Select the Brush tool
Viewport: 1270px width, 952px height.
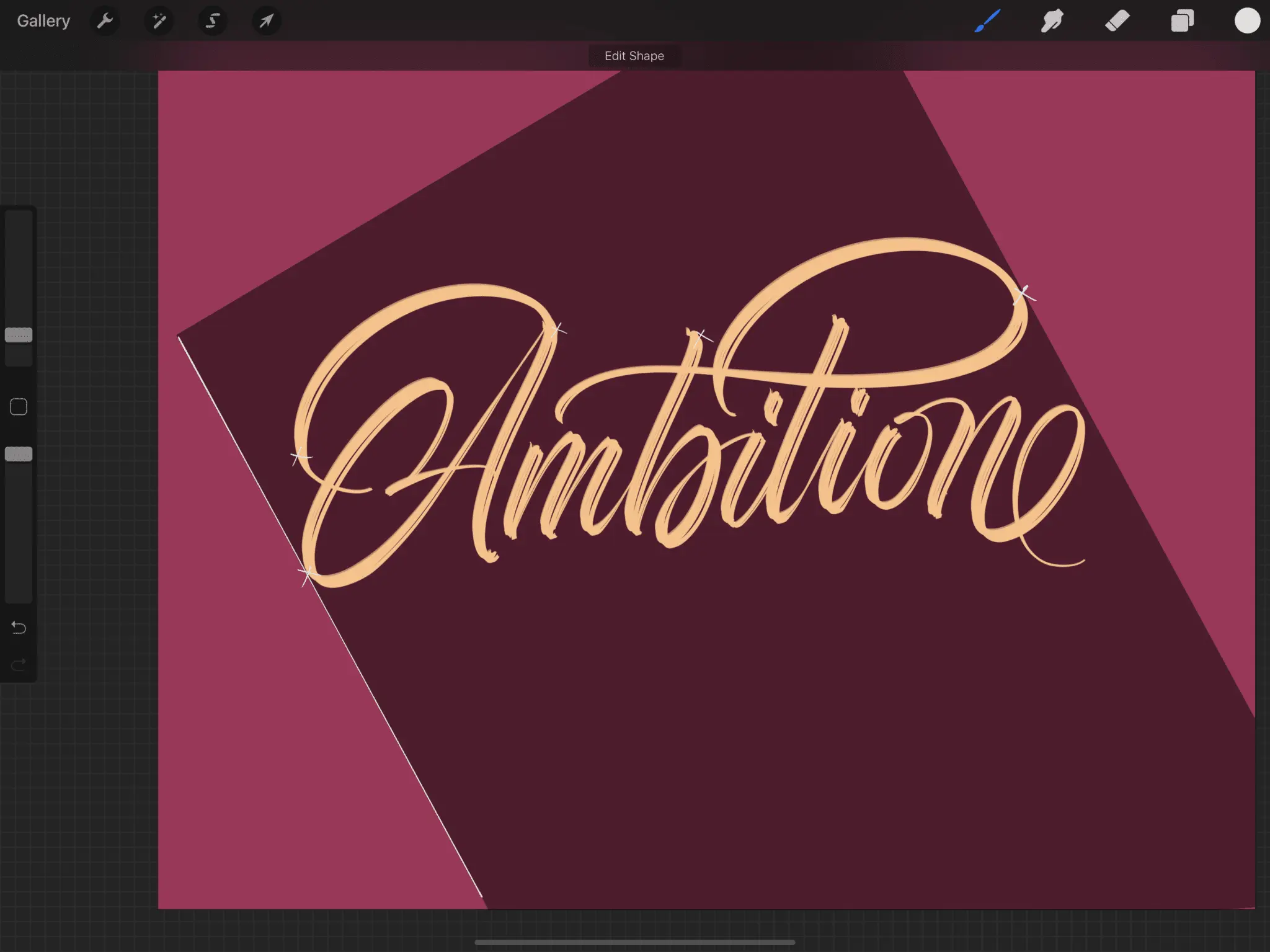click(x=987, y=21)
